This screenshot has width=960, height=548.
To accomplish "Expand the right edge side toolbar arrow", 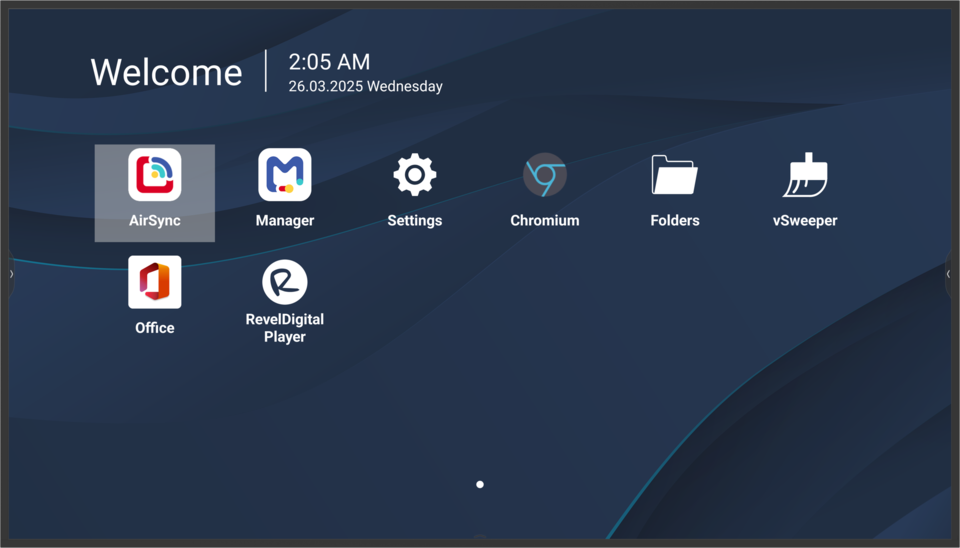I will (x=948, y=274).
